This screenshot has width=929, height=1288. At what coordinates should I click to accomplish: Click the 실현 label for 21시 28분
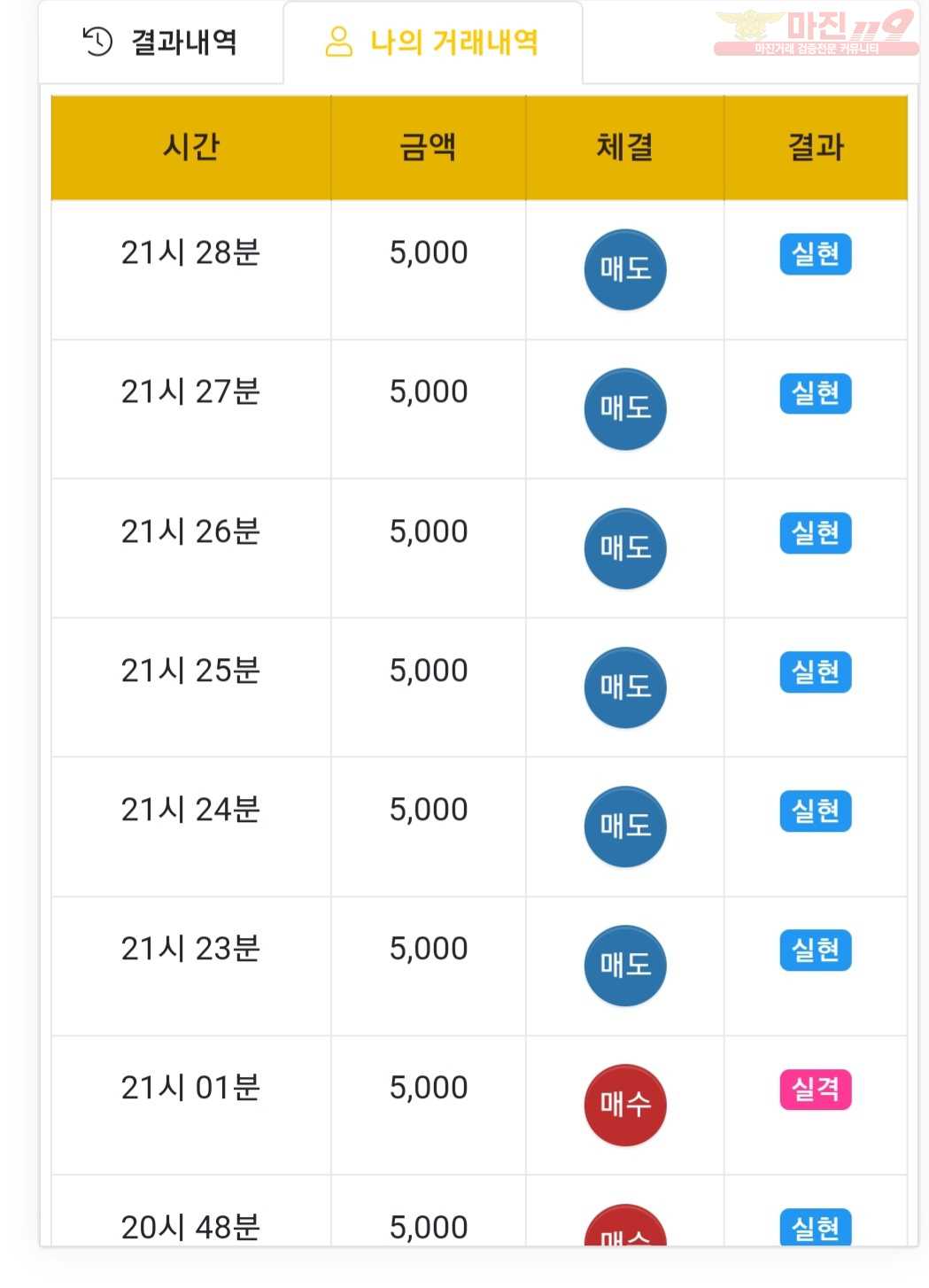tap(816, 254)
